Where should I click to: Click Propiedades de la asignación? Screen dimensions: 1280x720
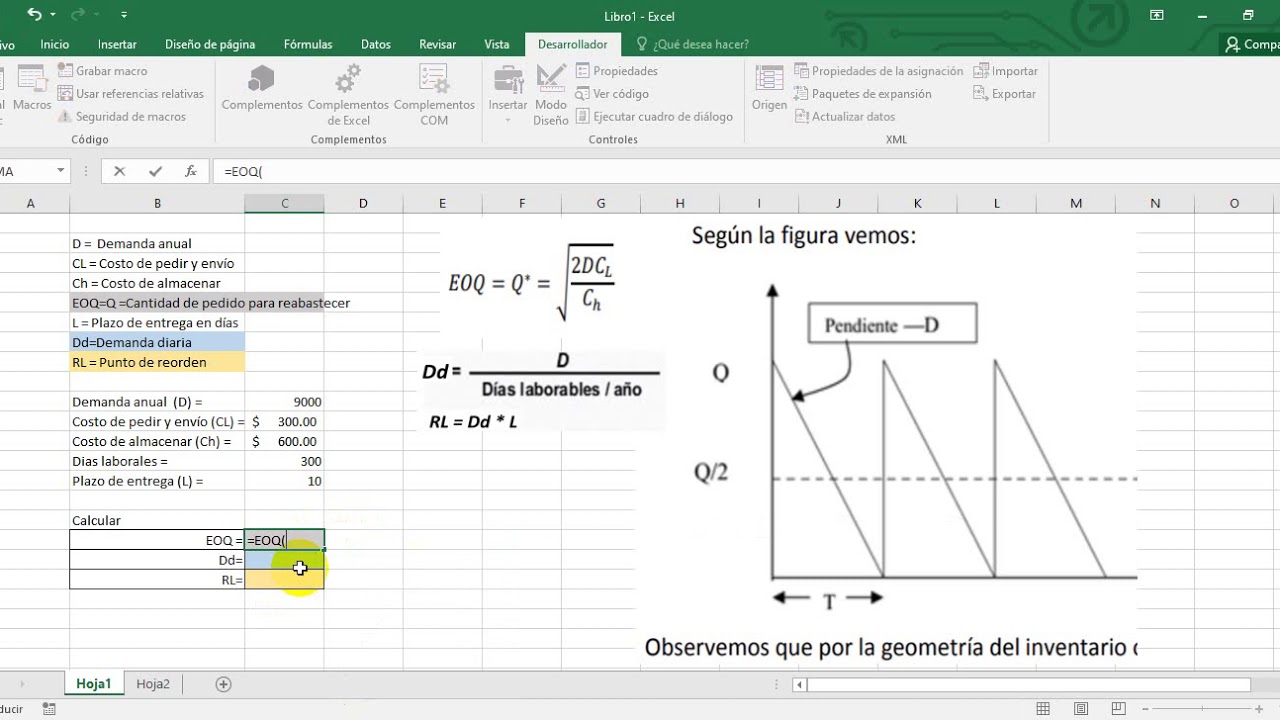point(879,71)
